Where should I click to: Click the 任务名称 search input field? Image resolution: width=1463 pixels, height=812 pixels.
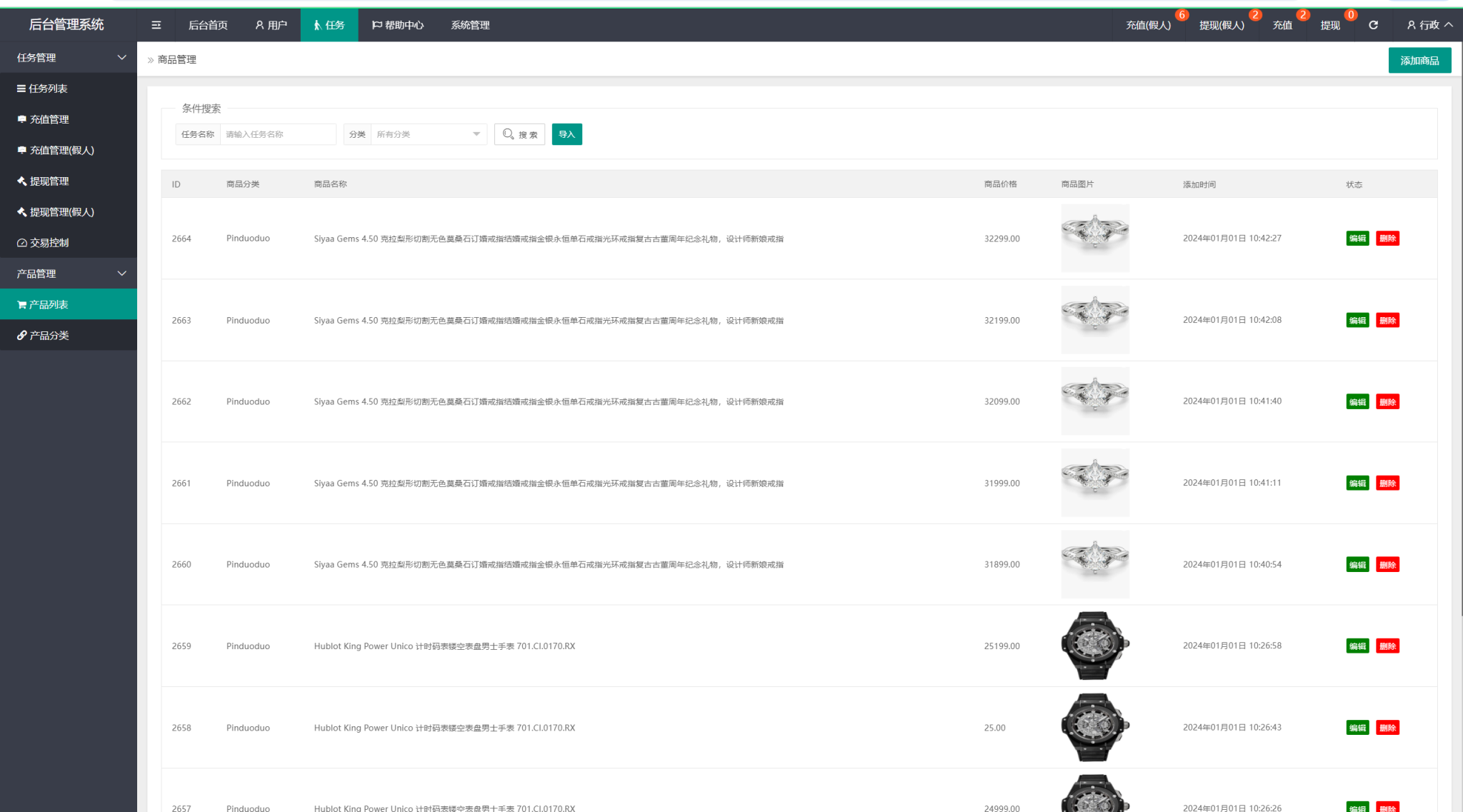(x=277, y=134)
